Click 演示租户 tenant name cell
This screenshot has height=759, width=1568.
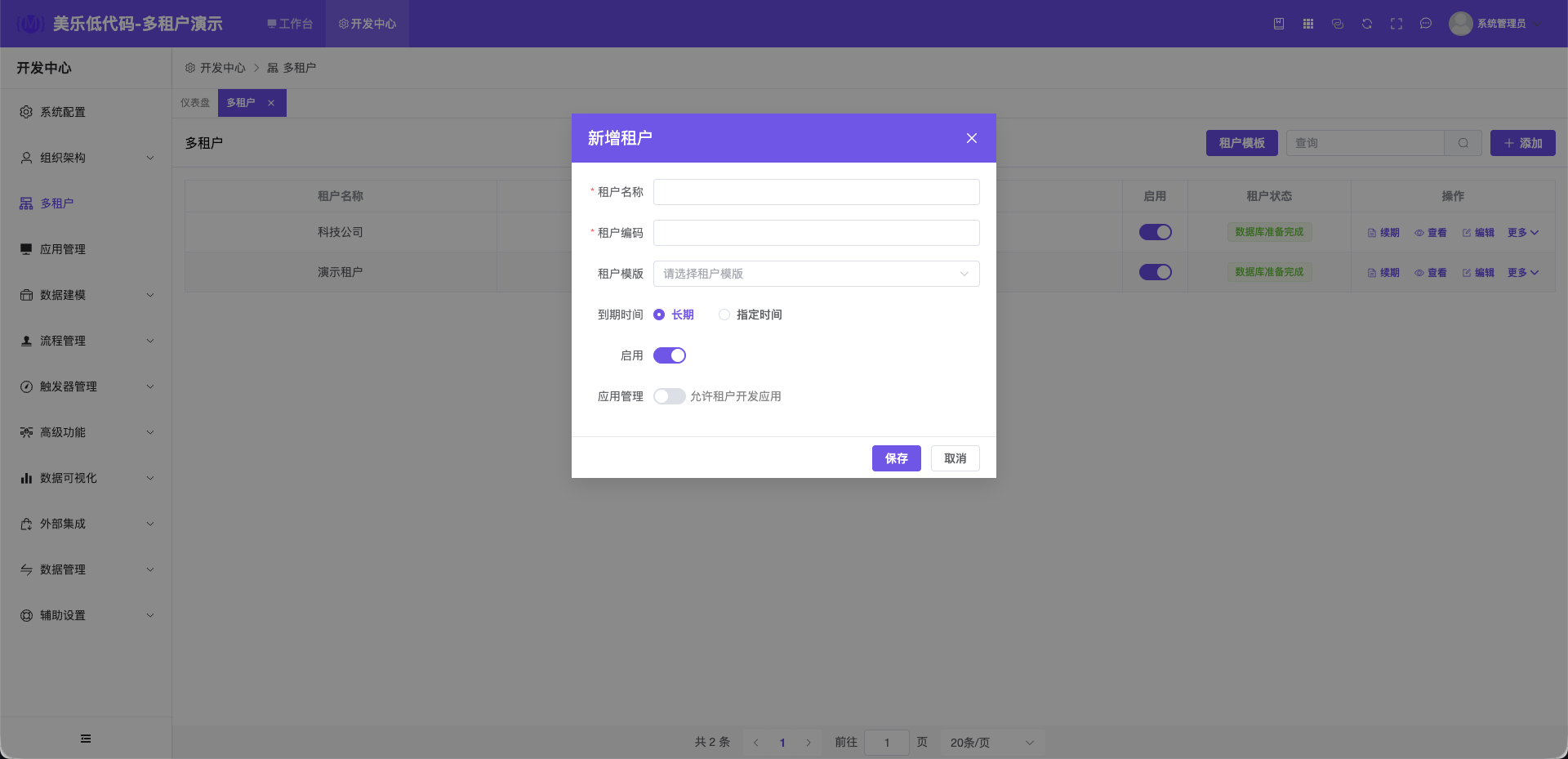tap(341, 272)
